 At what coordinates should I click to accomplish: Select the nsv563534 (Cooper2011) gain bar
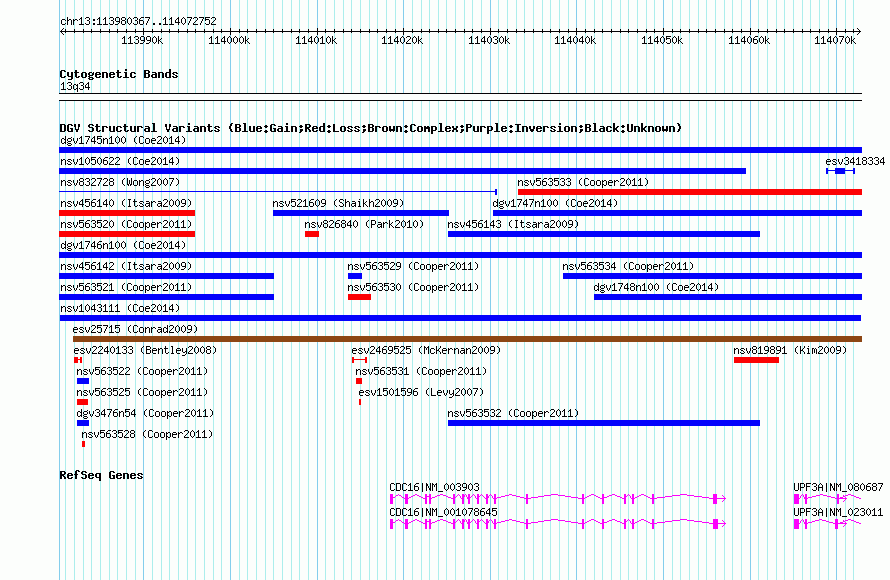(x=712, y=276)
